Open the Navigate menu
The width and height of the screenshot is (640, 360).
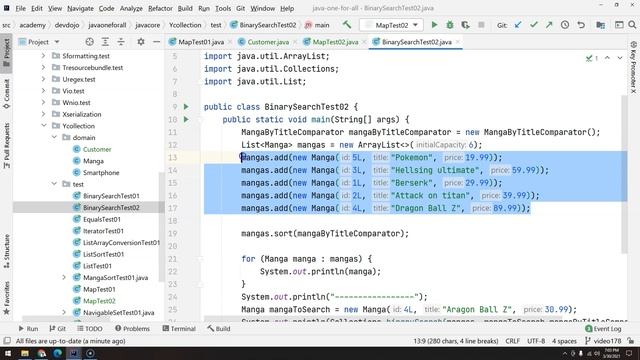[x=80, y=8]
